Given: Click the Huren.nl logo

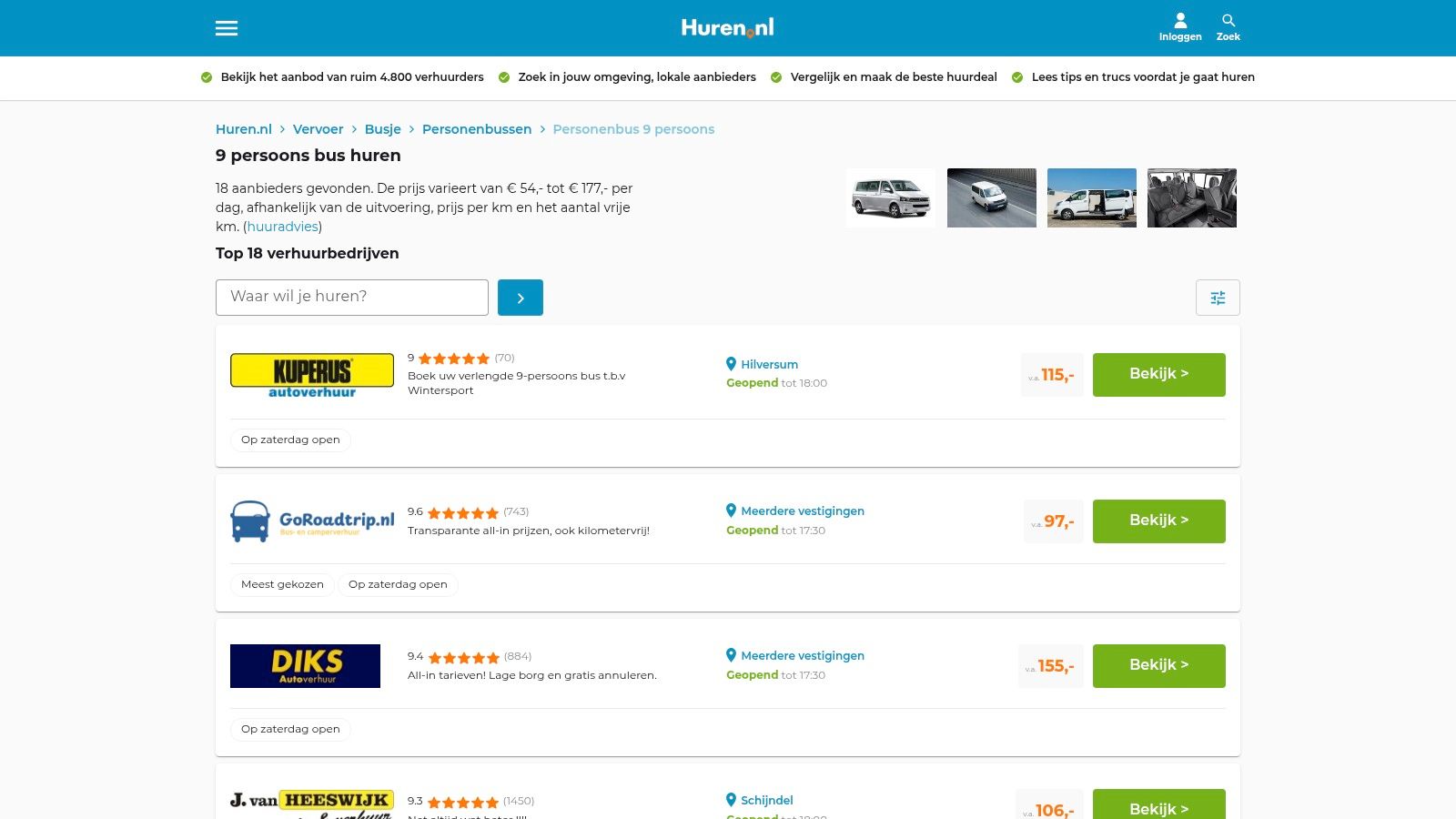Looking at the screenshot, I should pos(728,28).
